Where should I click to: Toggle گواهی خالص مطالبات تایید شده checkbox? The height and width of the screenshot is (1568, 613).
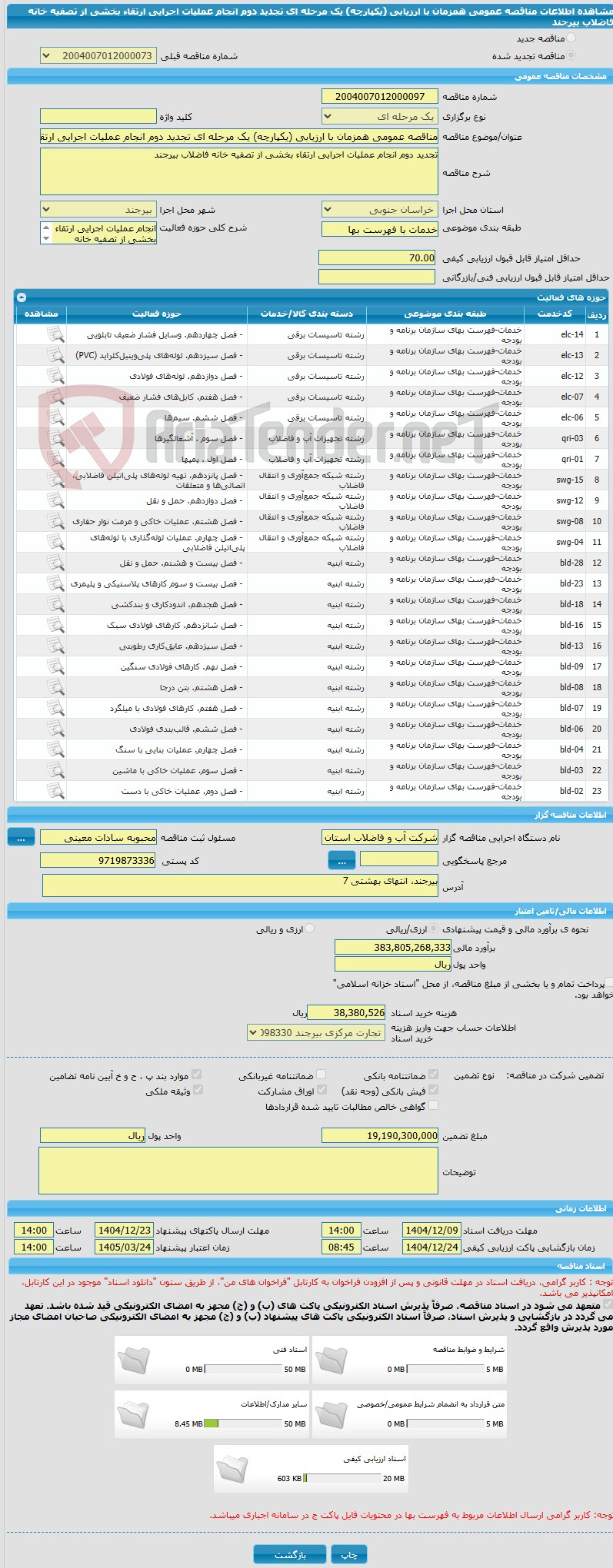pos(433,1105)
